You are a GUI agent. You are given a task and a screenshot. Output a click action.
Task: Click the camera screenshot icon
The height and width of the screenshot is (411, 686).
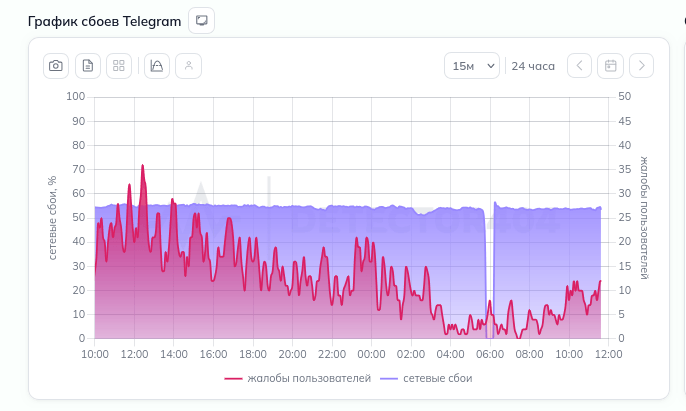57,66
